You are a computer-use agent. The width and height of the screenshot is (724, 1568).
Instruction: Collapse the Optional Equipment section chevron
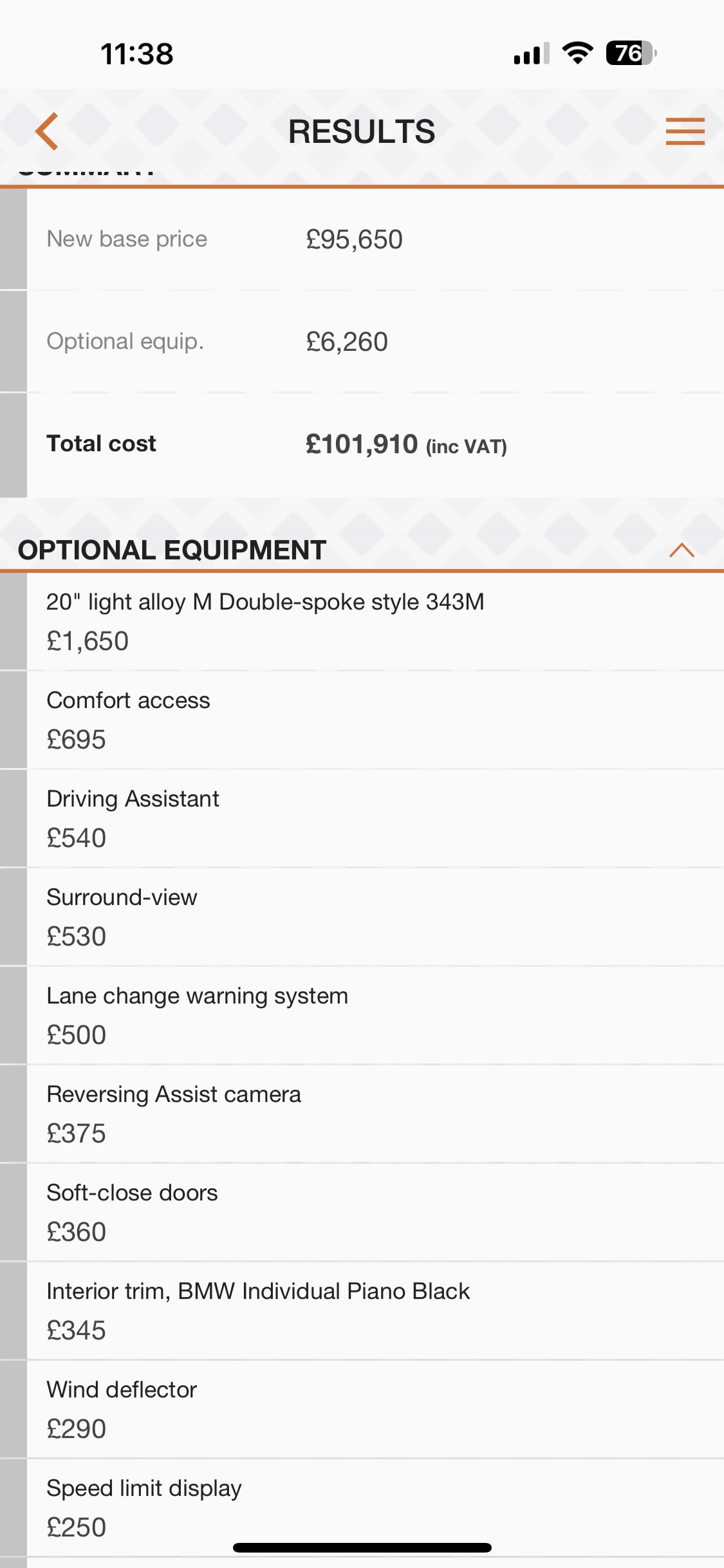click(682, 550)
